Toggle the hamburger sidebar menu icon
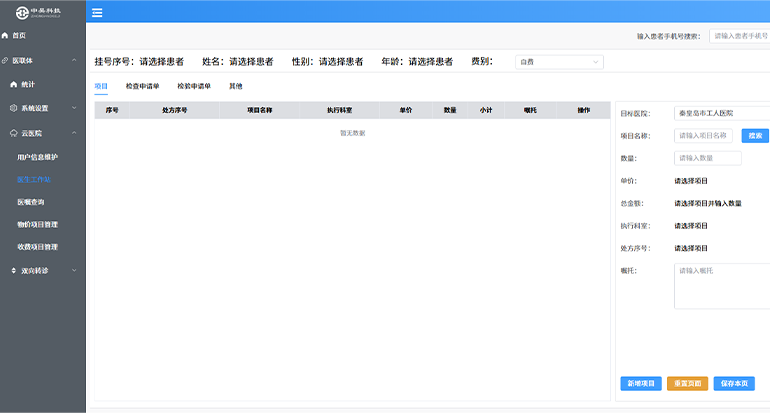Image resolution: width=770 pixels, height=413 pixels. 97,13
